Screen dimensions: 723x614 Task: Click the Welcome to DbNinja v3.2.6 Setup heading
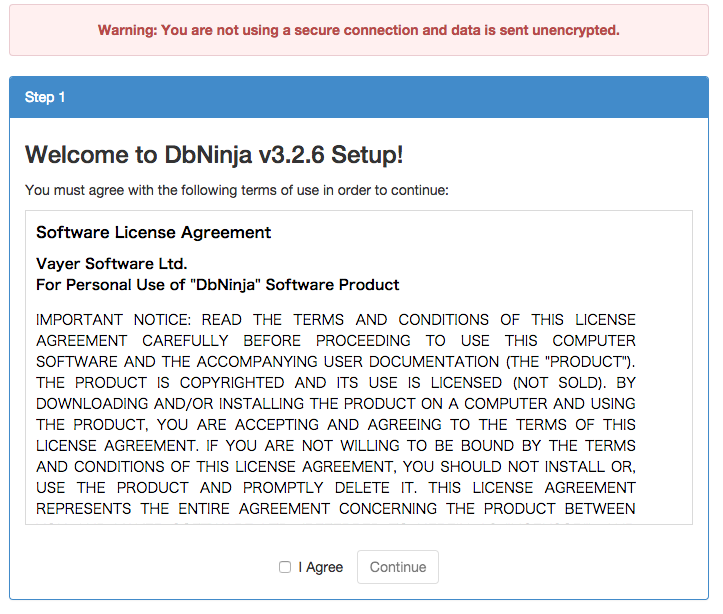pos(214,154)
